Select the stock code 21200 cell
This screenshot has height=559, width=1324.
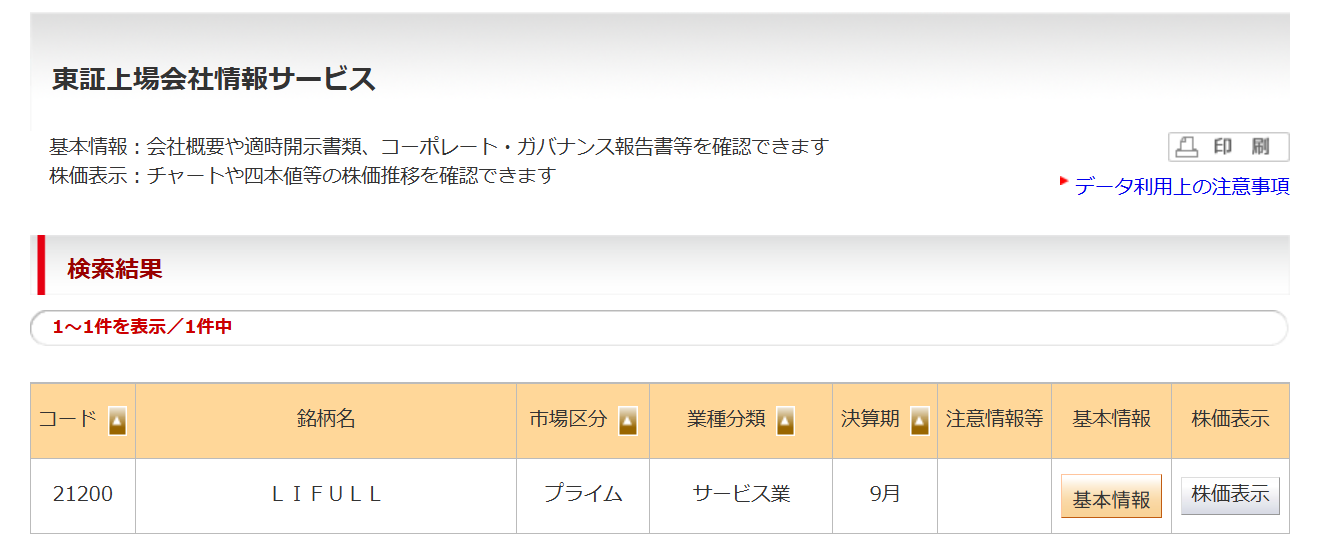pos(83,495)
